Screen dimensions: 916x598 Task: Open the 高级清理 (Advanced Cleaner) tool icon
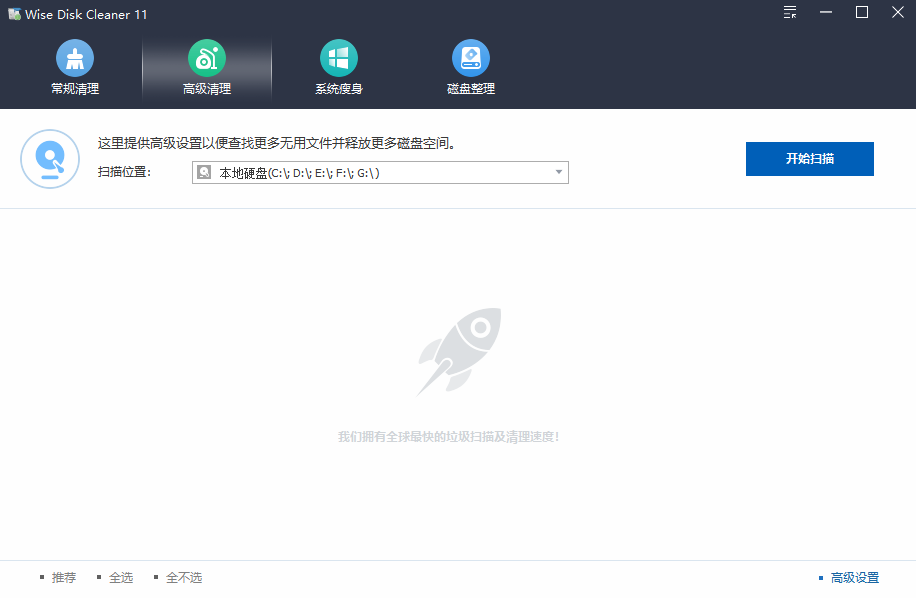pyautogui.click(x=206, y=58)
